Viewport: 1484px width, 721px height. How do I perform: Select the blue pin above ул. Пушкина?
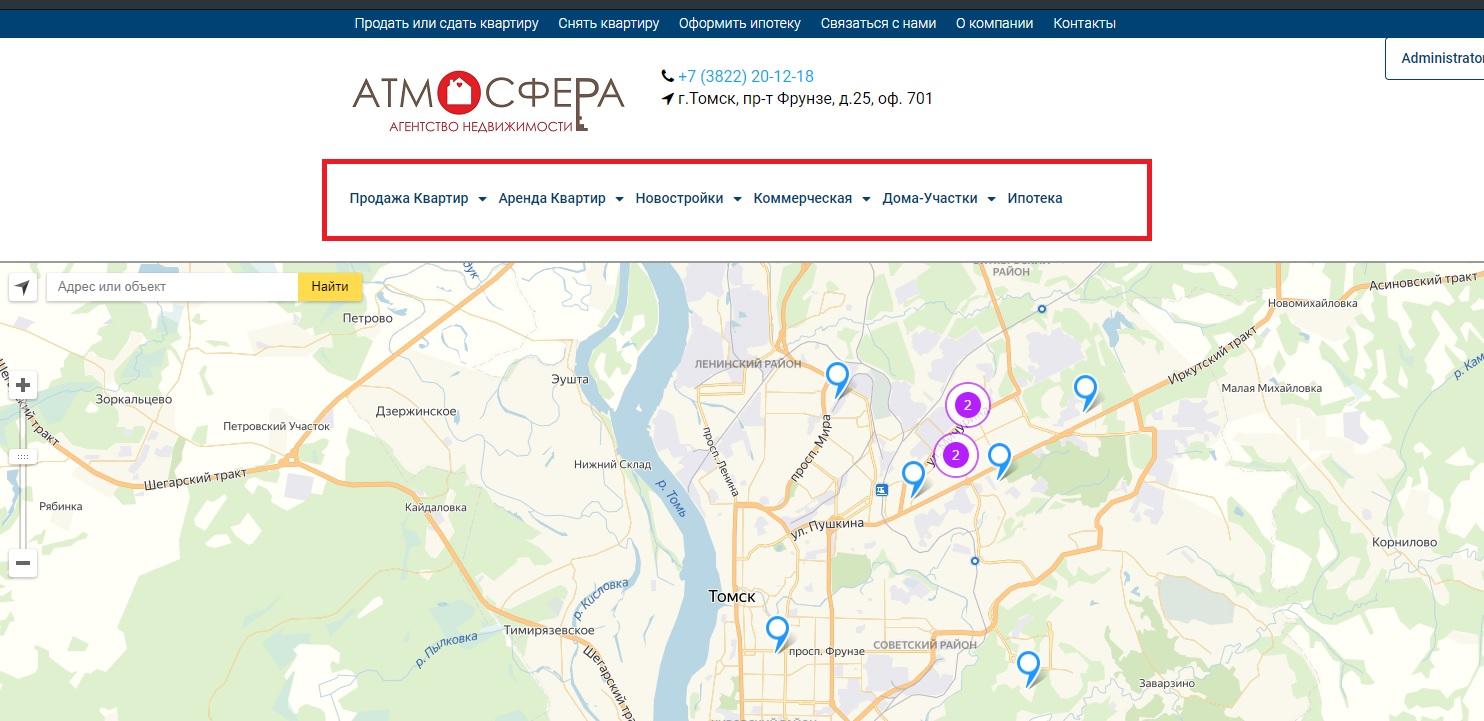click(914, 478)
